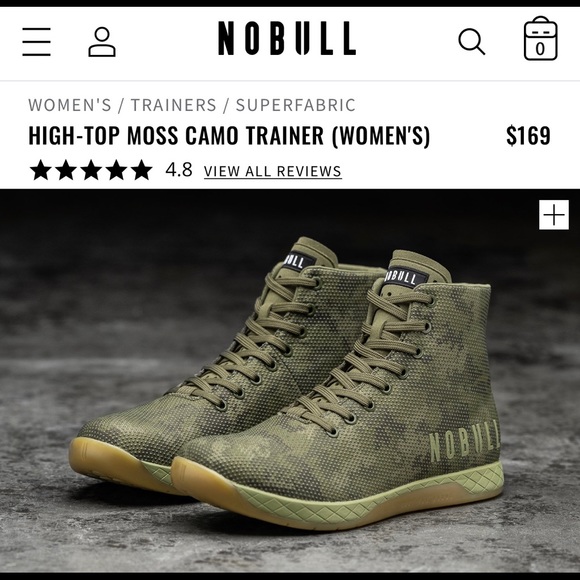Tap the NOBULL side logo on the shoe
This screenshot has height=580, width=580.
pyautogui.click(x=465, y=444)
